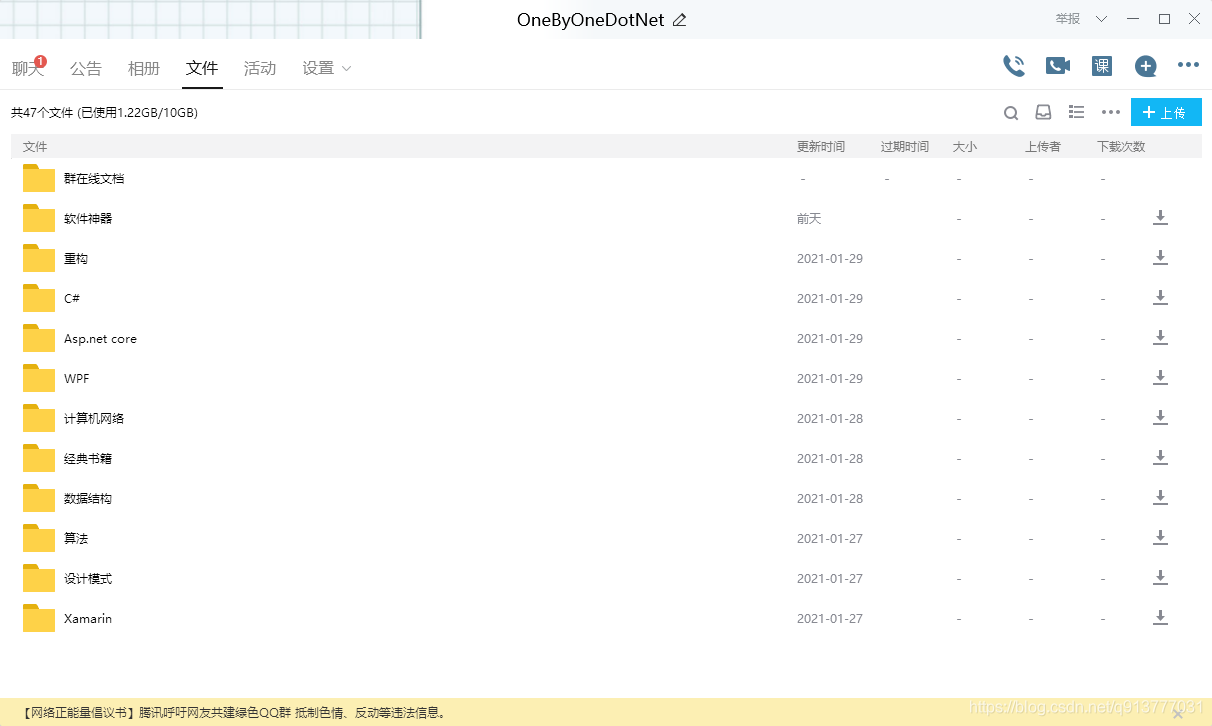Start a group video call

pos(1058,66)
